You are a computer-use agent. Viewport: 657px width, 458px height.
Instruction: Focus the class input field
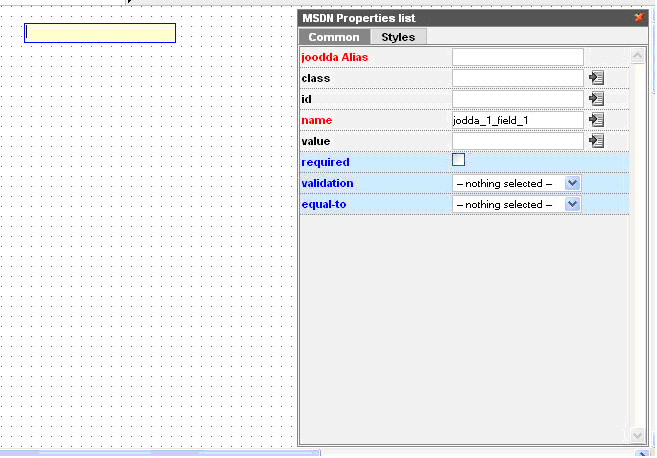pos(518,78)
